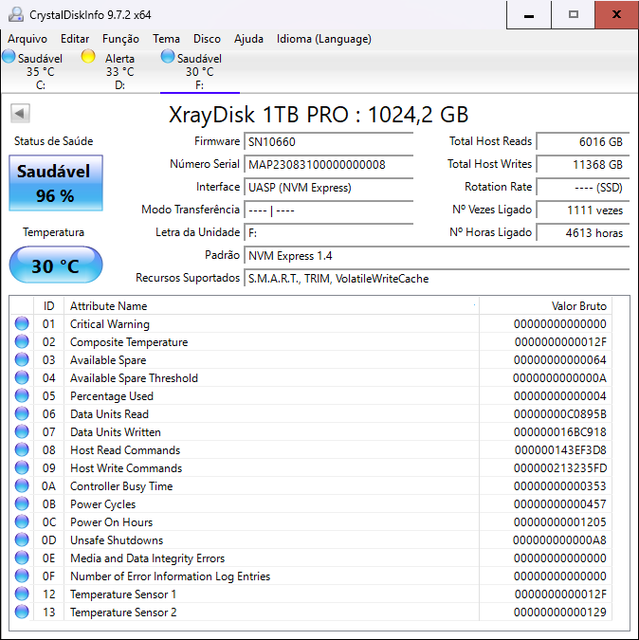Screen dimensions: 639x640
Task: Click status orb for Available Spare Threshold row
Action: pyautogui.click(x=22, y=378)
